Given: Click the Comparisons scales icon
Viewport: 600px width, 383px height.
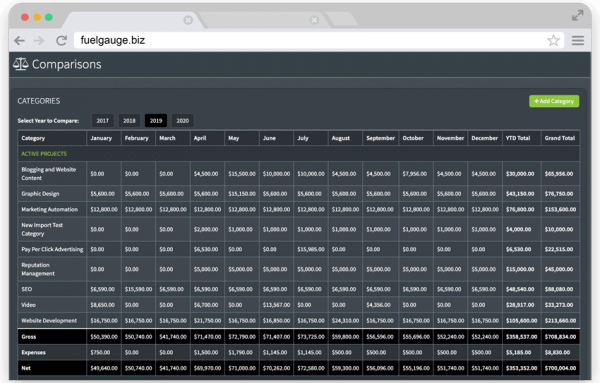Looking at the screenshot, I should click(21, 64).
